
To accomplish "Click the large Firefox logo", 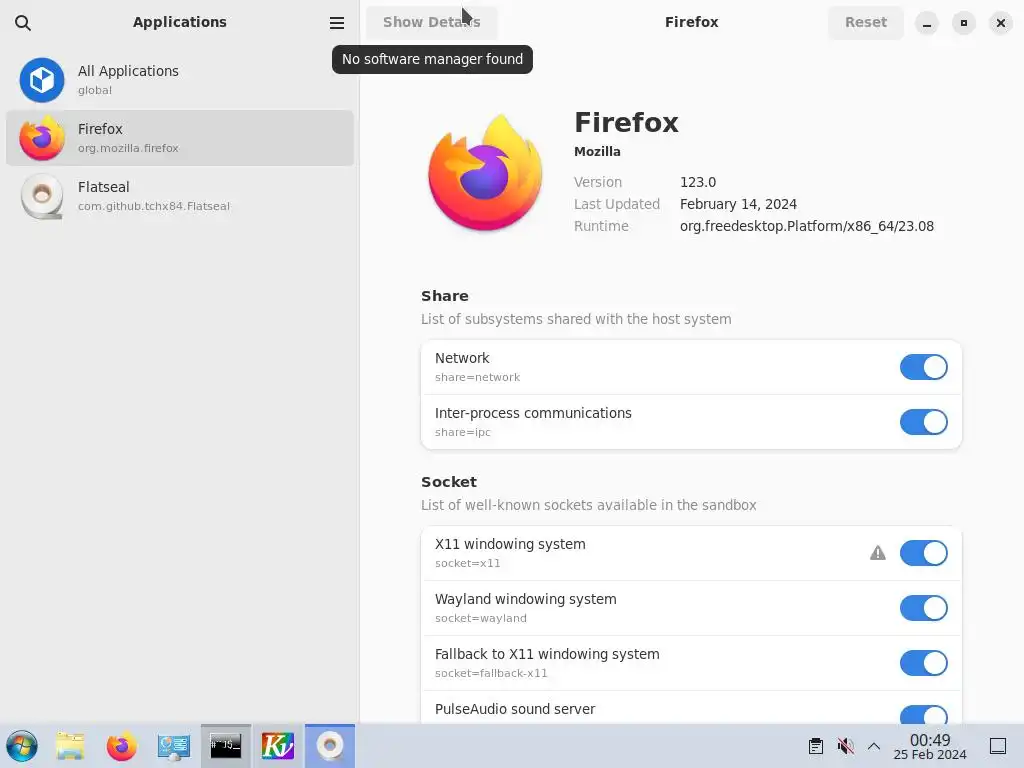I will 485,172.
